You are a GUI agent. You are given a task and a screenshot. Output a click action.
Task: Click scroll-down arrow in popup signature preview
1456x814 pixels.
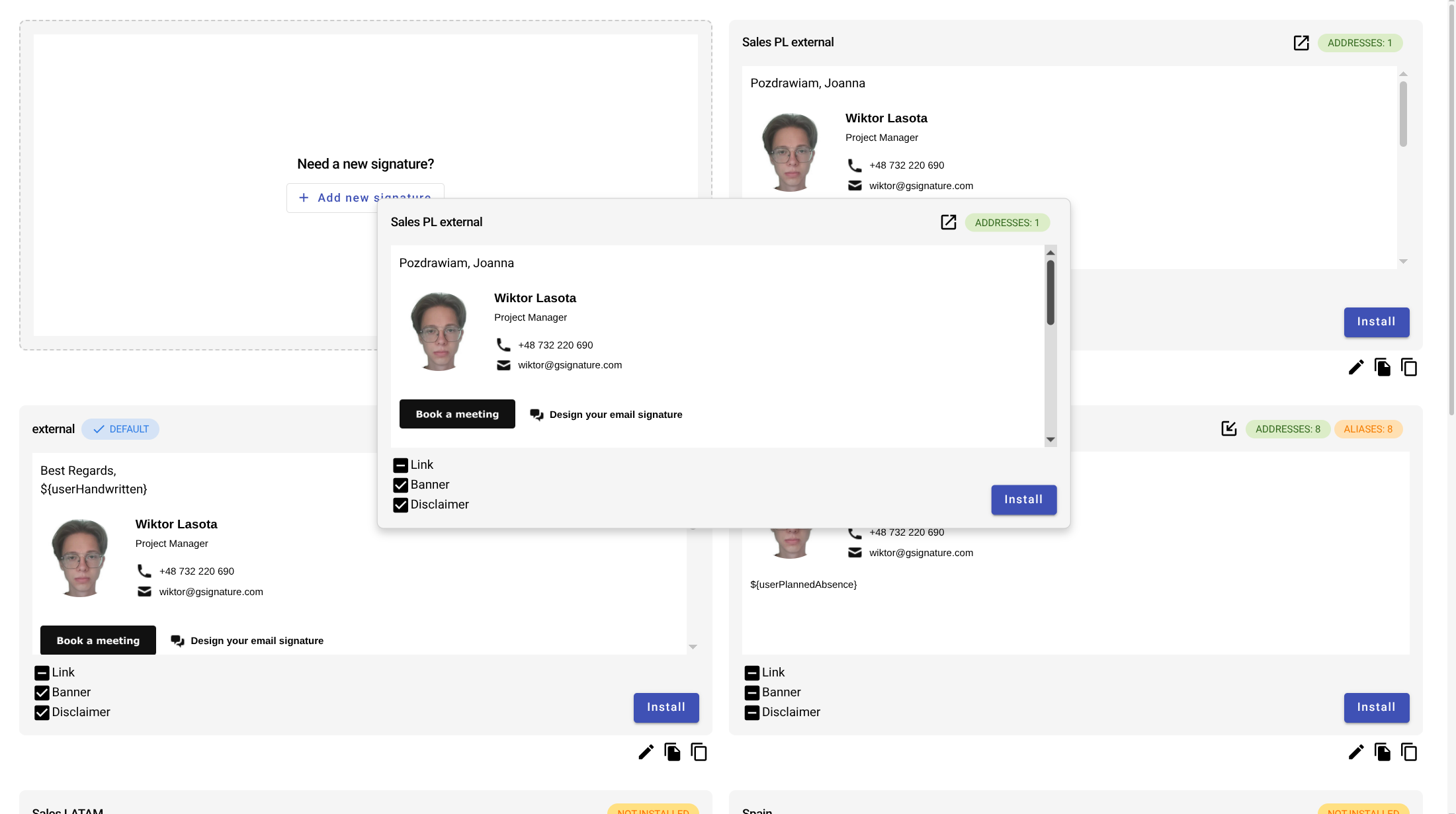(x=1050, y=440)
